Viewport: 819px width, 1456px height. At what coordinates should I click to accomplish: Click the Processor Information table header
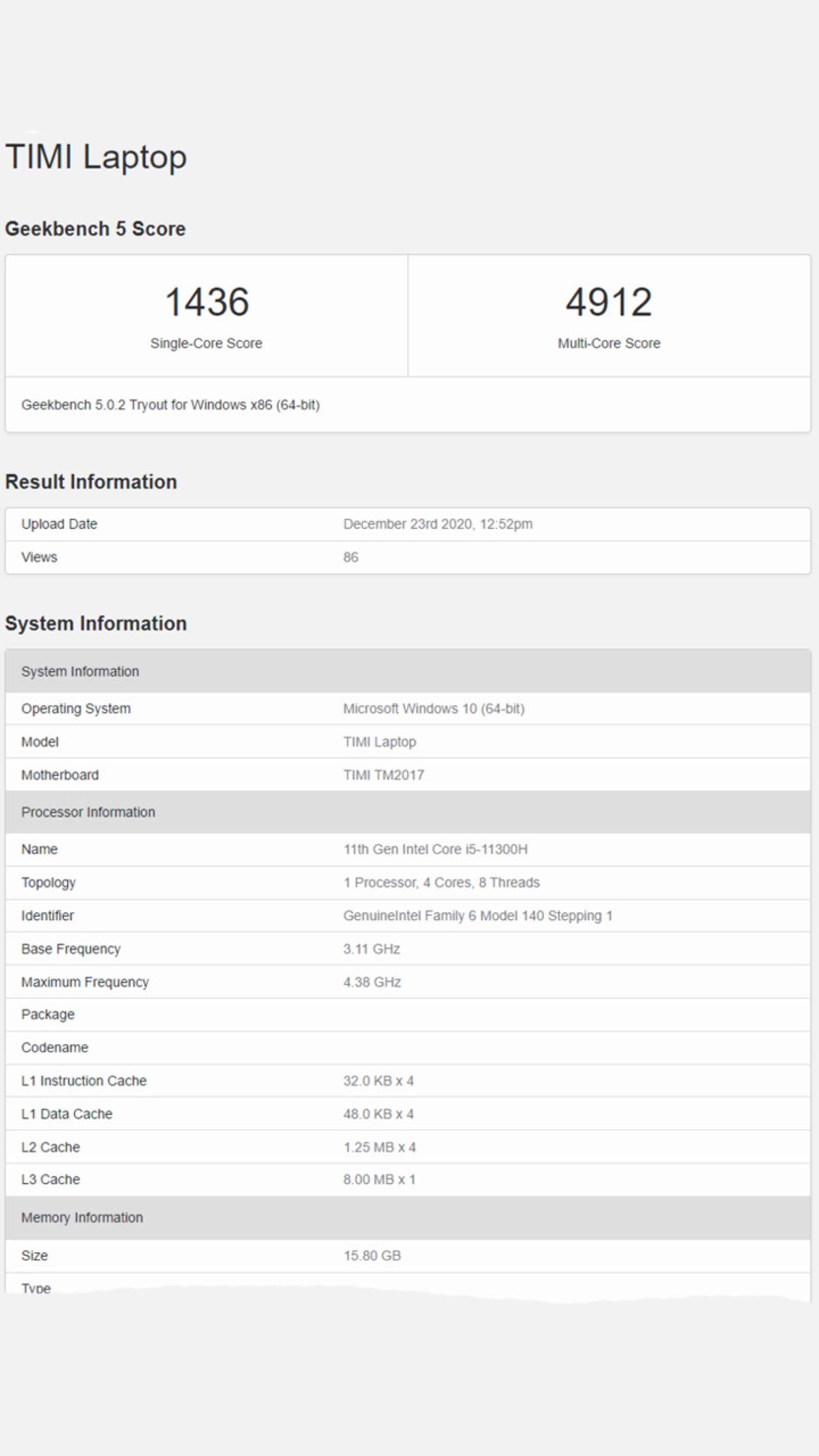click(x=408, y=812)
